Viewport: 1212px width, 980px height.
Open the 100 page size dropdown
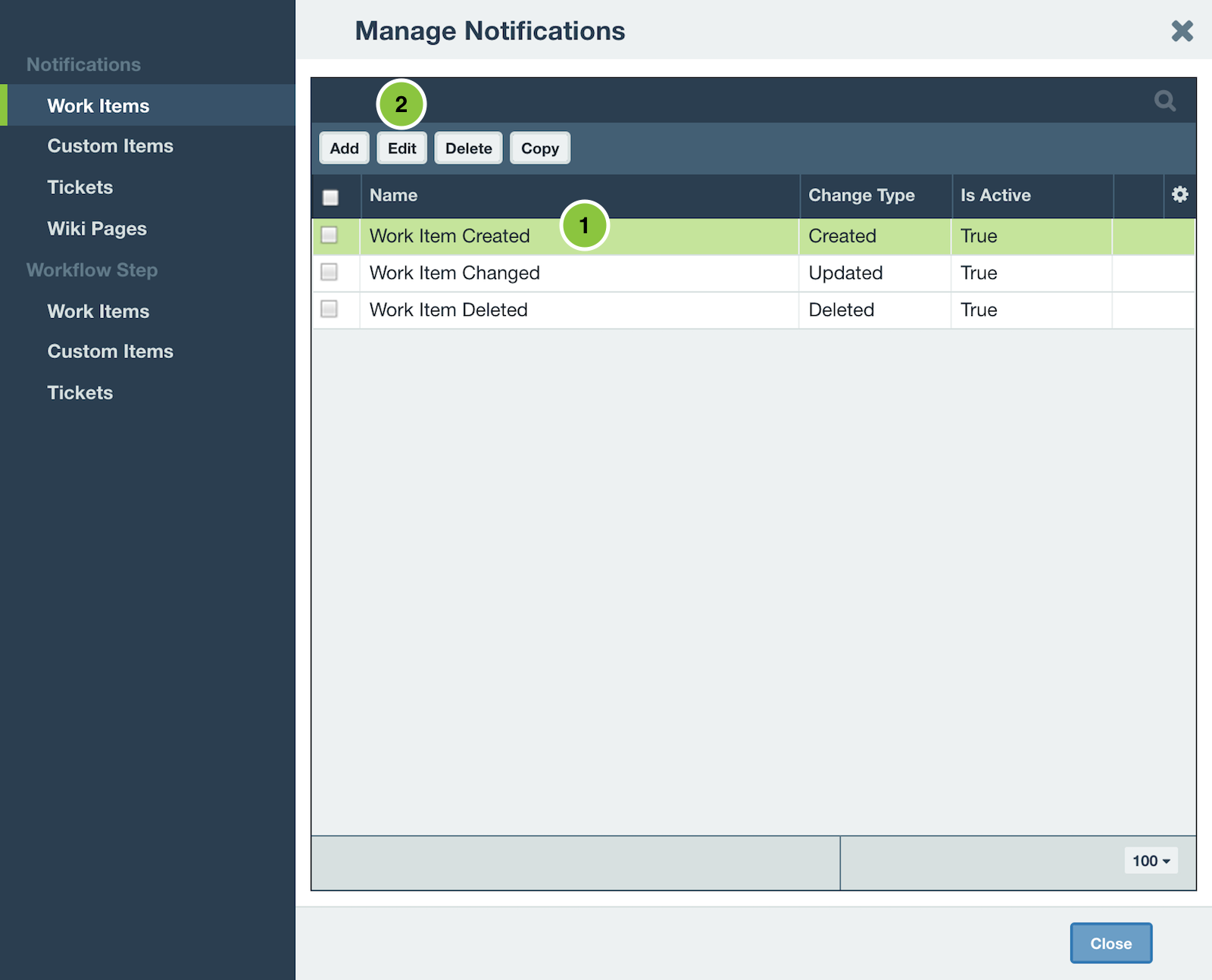coord(1150,861)
